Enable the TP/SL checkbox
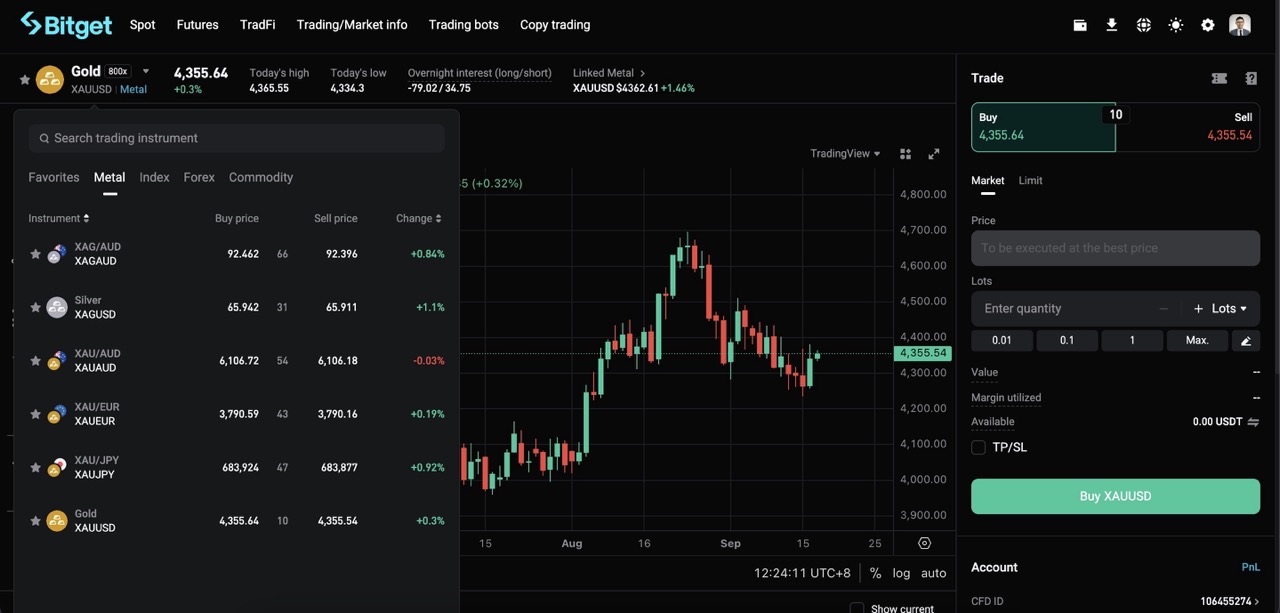Viewport: 1280px width, 613px height. (978, 447)
